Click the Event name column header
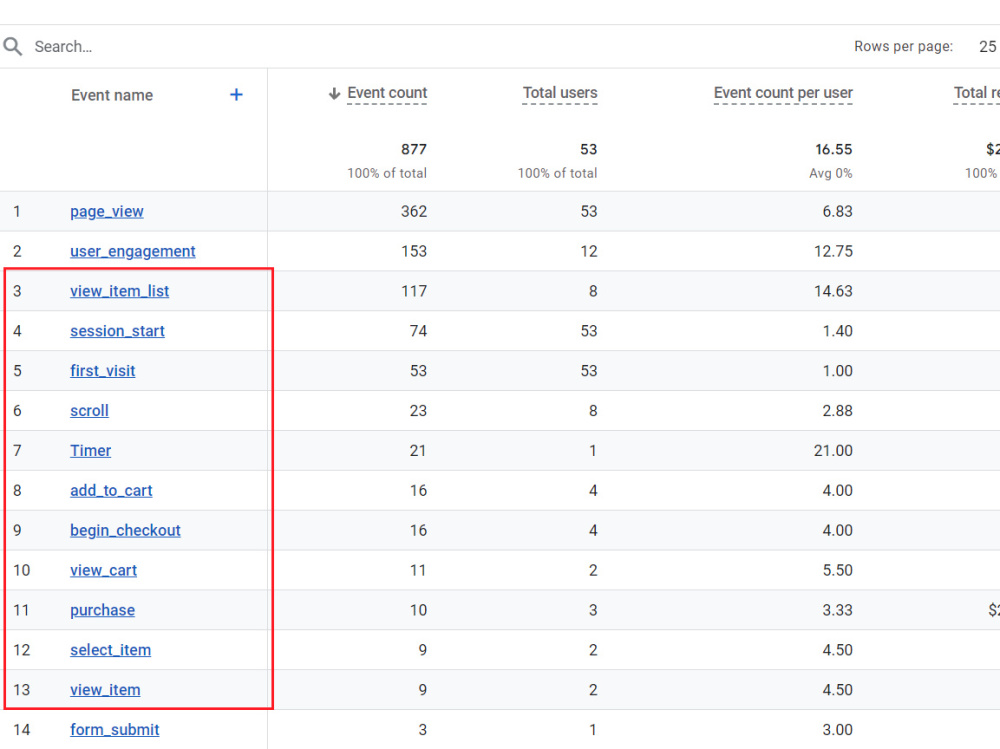 (x=112, y=96)
